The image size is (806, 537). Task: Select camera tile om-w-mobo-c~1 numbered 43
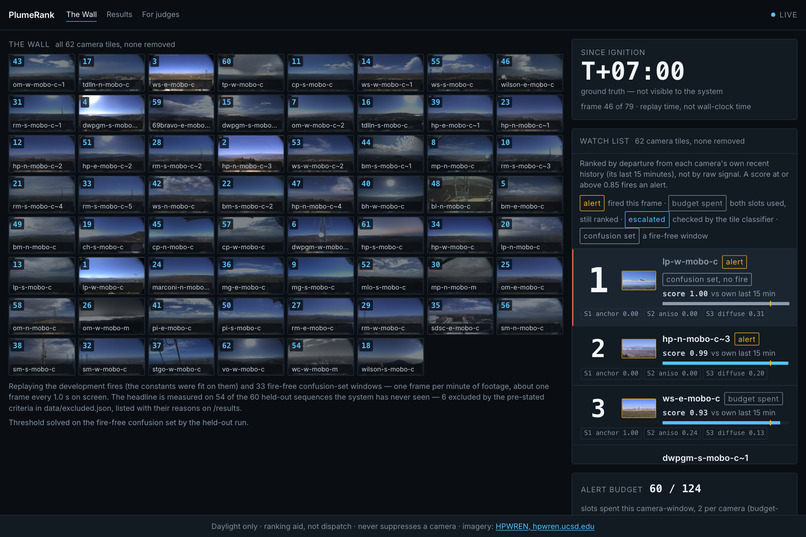(x=42, y=72)
